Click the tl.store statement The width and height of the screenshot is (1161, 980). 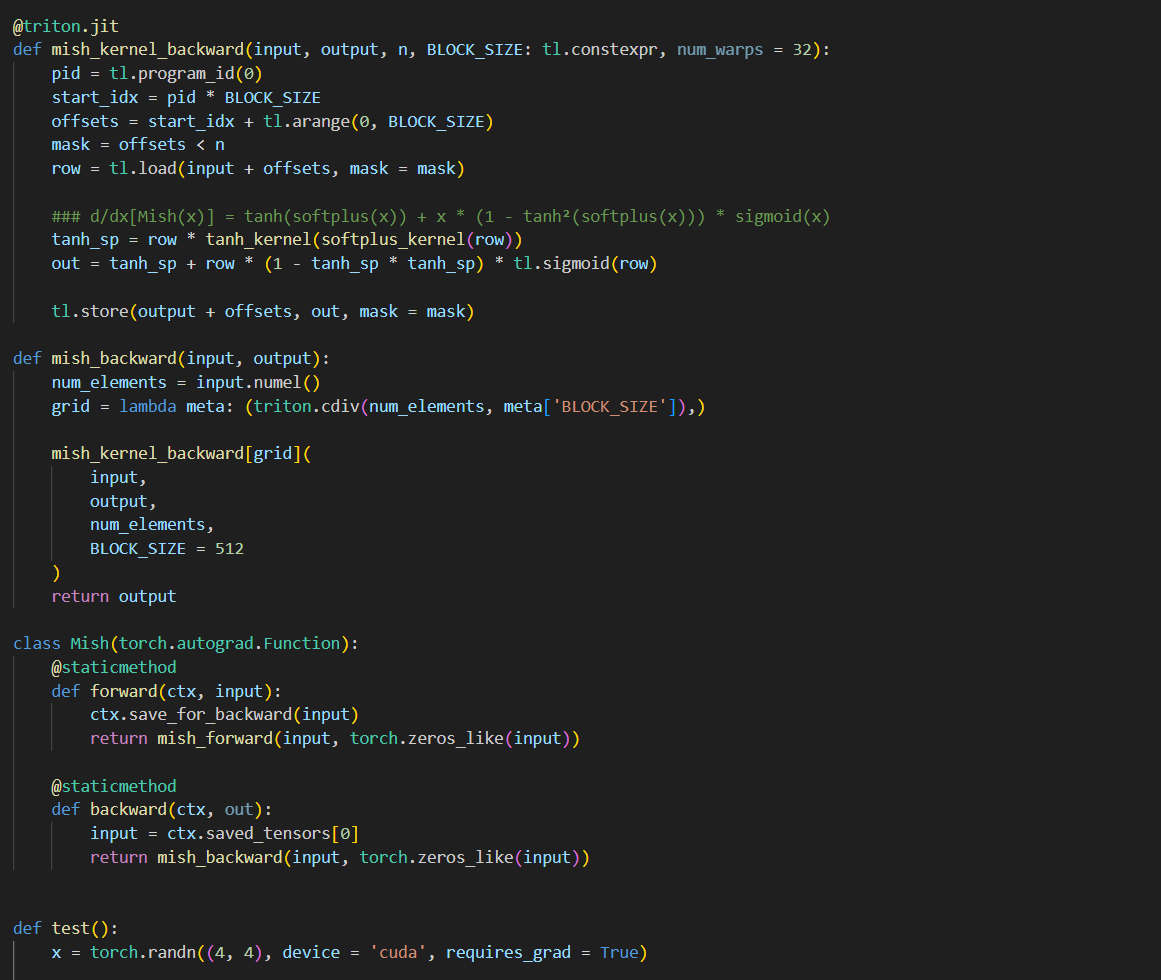click(x=263, y=312)
